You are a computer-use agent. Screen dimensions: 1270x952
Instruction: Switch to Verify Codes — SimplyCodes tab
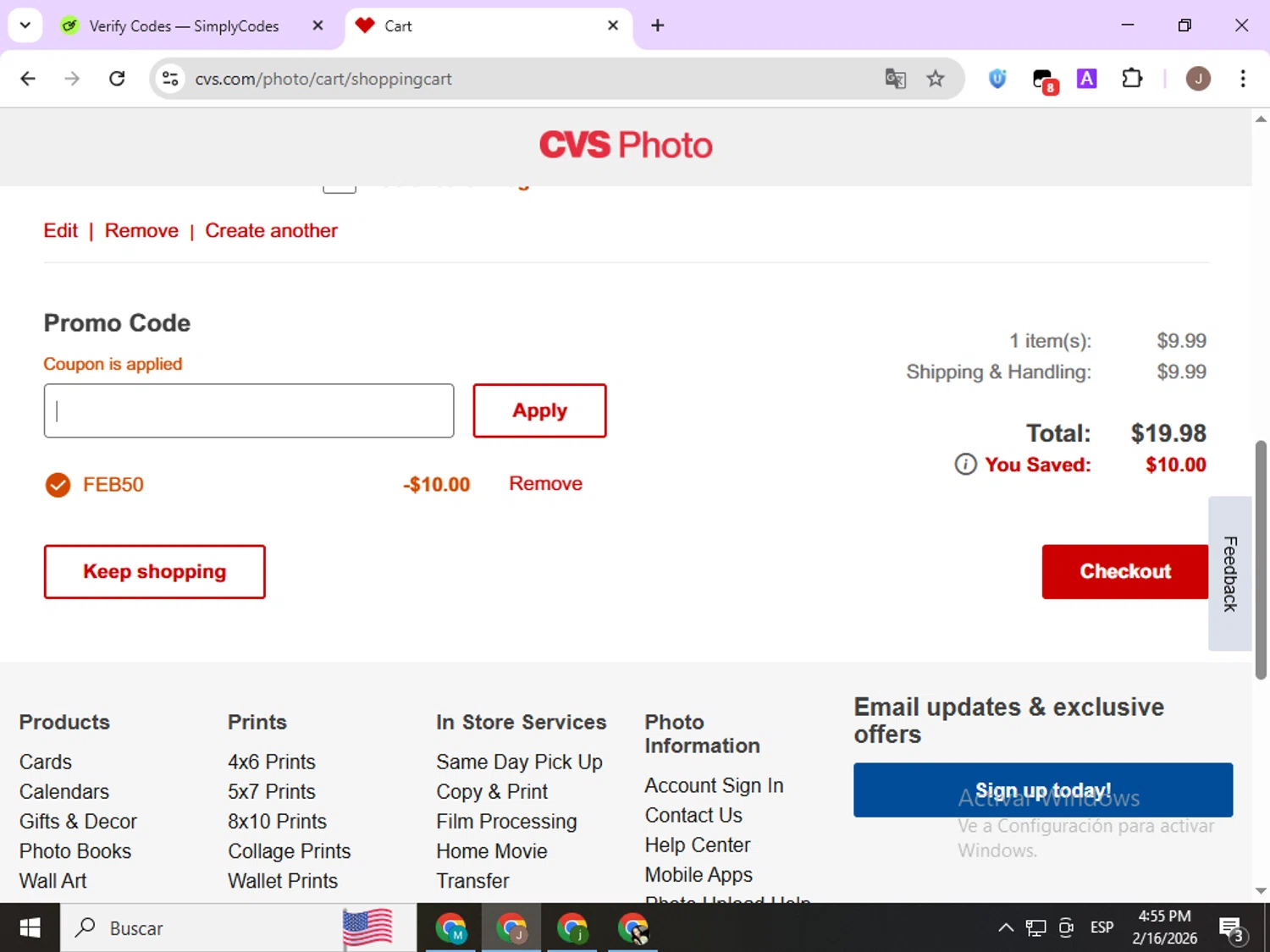coord(184,26)
